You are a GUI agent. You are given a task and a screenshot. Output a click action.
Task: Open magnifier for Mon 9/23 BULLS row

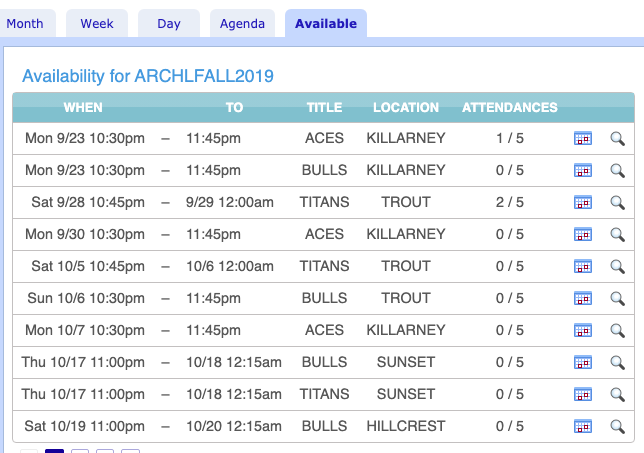pos(617,171)
